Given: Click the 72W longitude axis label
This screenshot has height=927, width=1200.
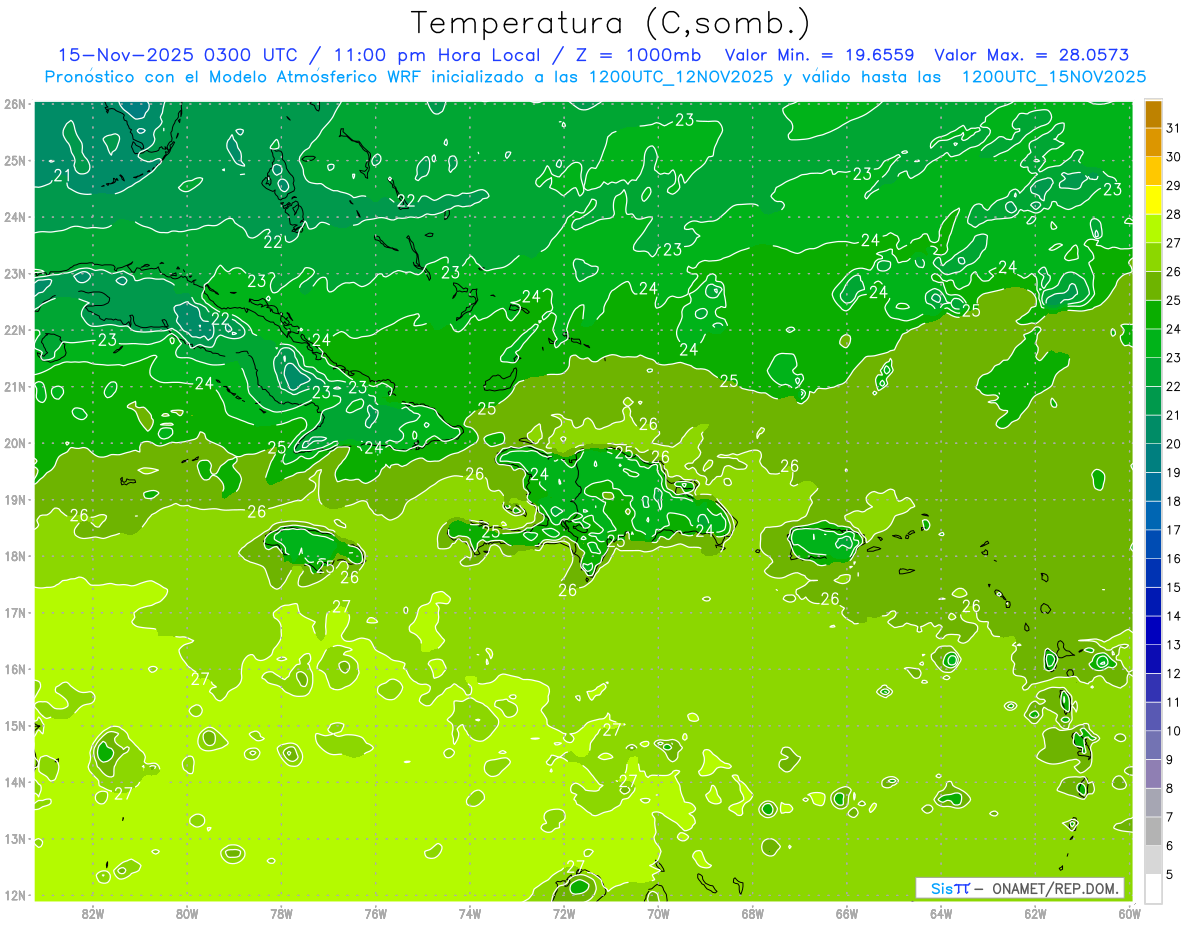Looking at the screenshot, I should pyautogui.click(x=564, y=913).
